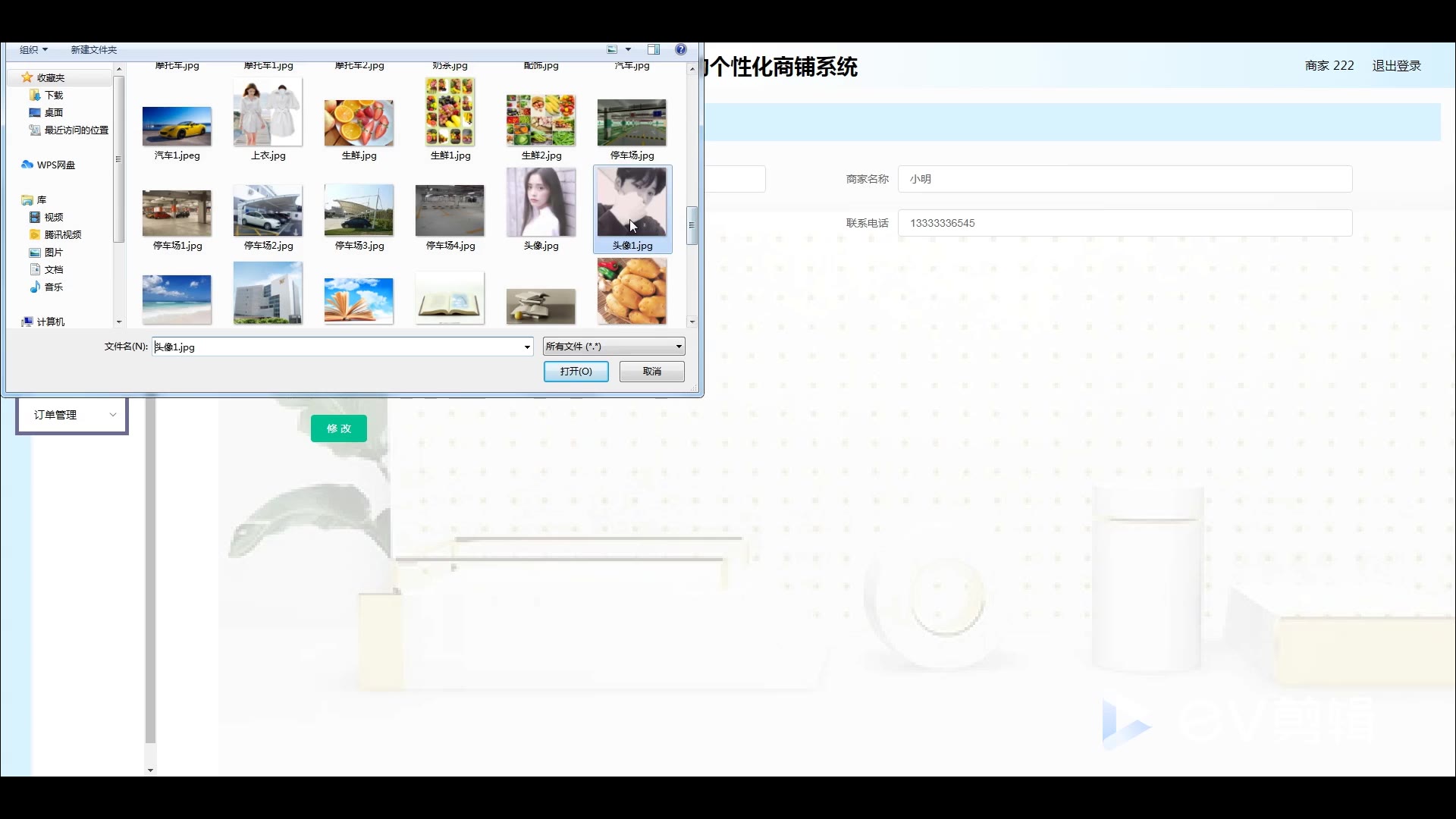Select the WPS网盘 cloud drive
The image size is (1456, 819).
coord(55,165)
